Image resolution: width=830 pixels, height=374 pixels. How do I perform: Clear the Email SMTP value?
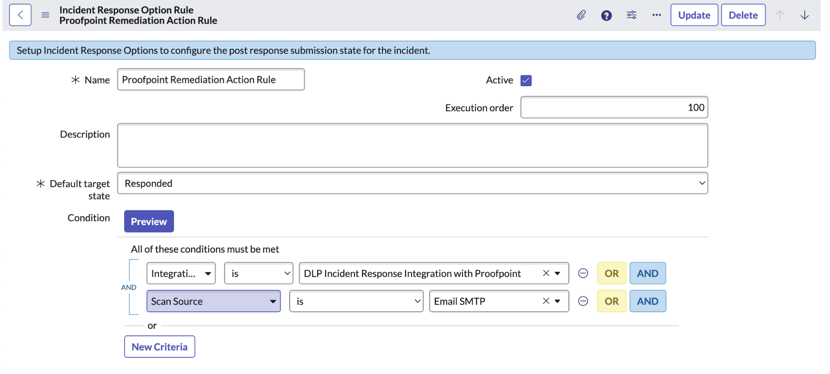coord(546,301)
